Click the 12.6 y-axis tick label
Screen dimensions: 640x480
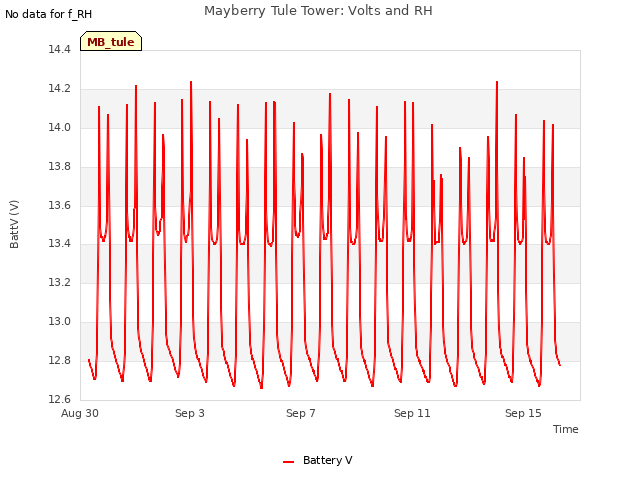click(60, 399)
